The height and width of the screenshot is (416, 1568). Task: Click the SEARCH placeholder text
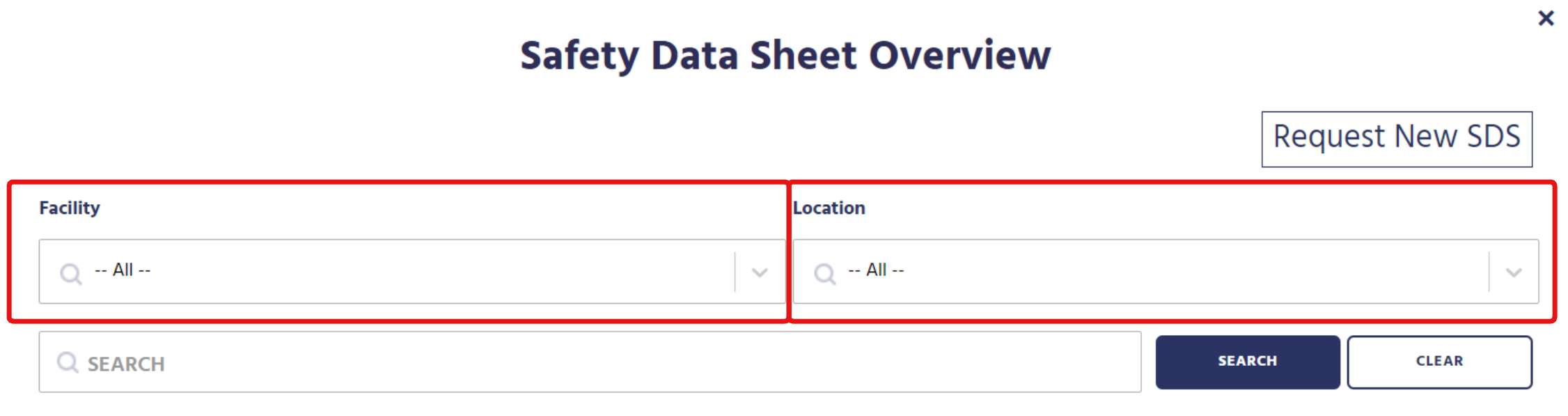pyautogui.click(x=126, y=364)
